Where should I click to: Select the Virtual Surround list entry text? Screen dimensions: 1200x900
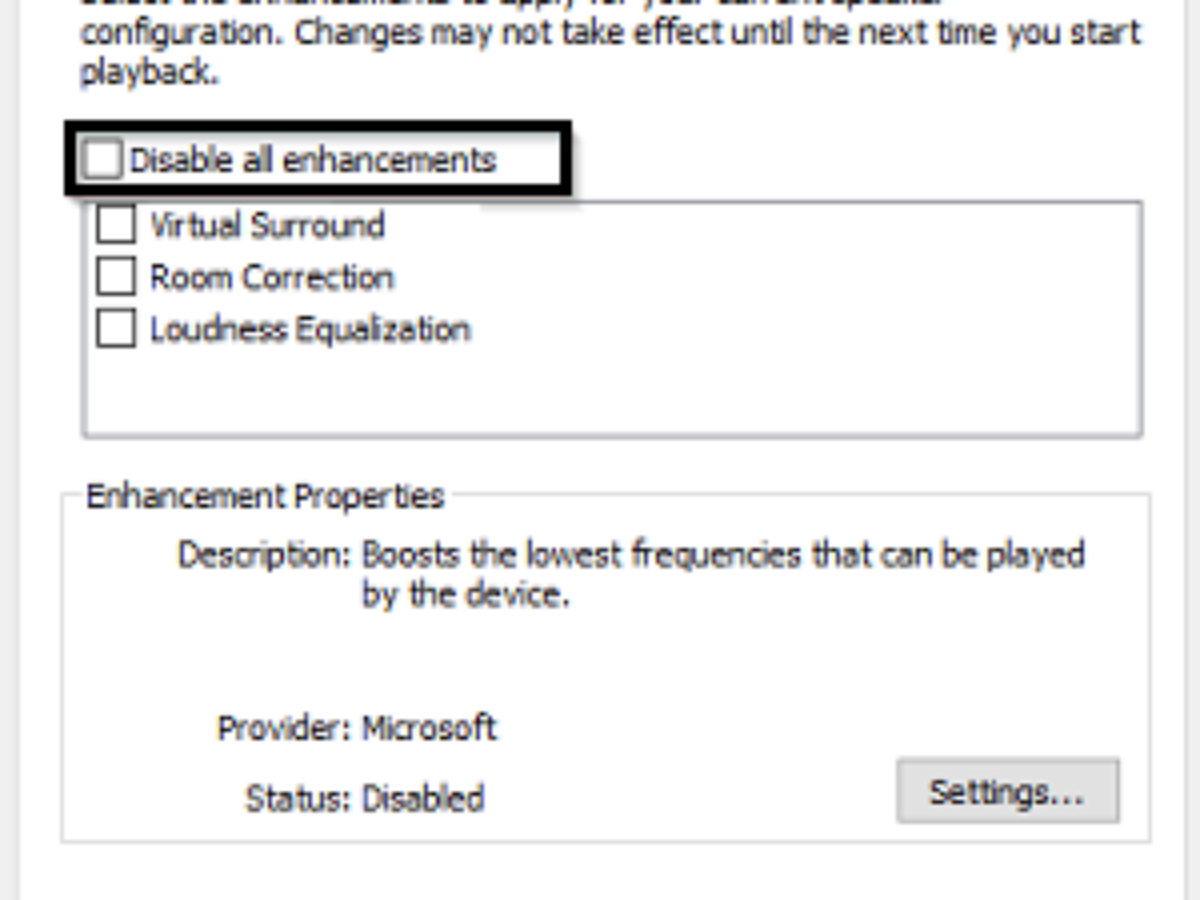[267, 224]
